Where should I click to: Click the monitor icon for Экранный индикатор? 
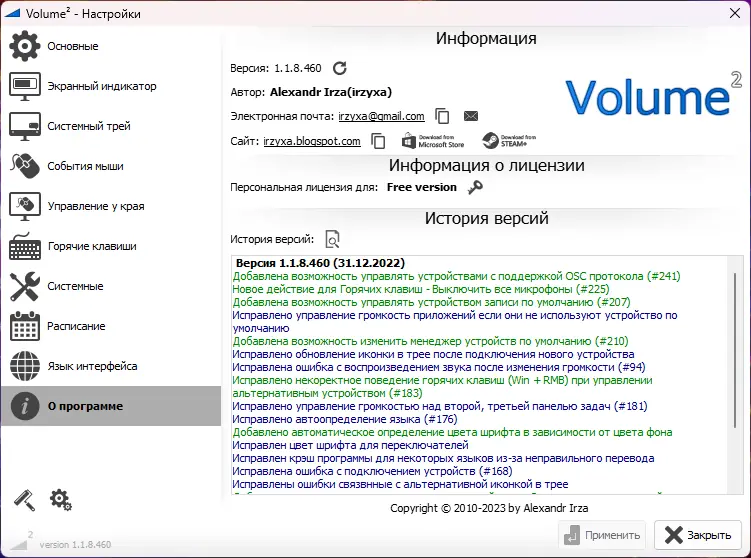pyautogui.click(x=24, y=86)
